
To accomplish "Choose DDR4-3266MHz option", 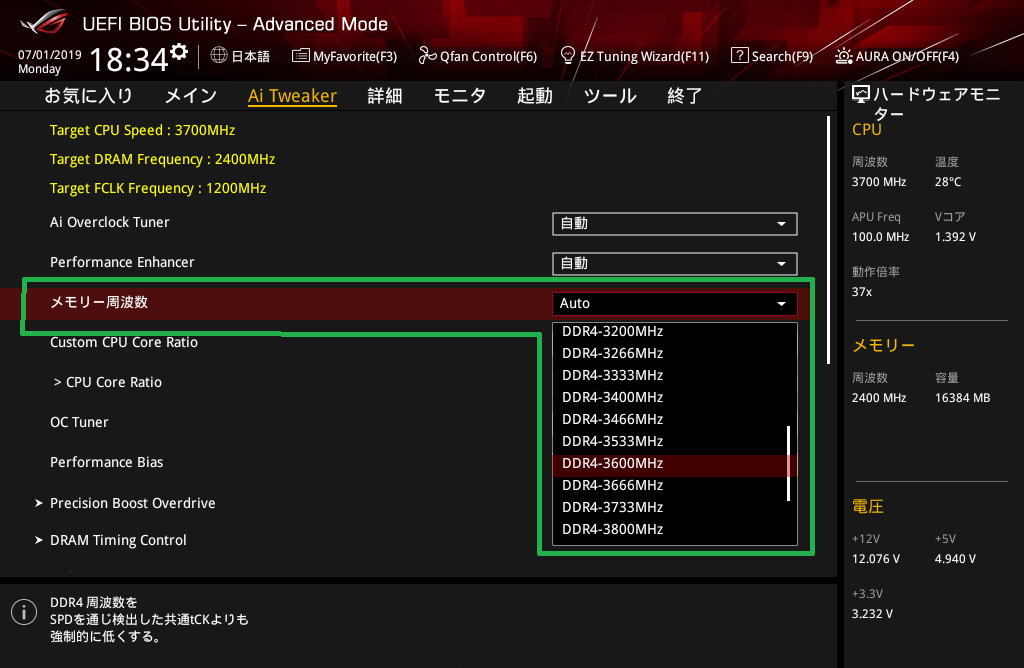I will click(x=671, y=353).
